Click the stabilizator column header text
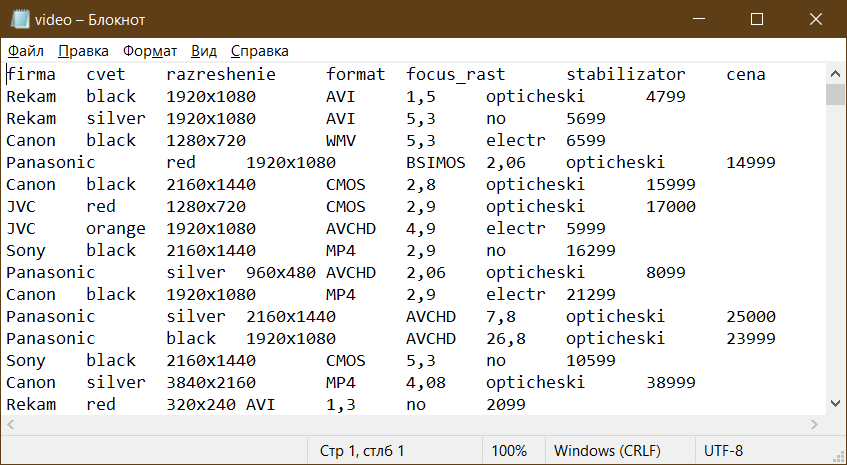The height and width of the screenshot is (465, 847). [626, 74]
